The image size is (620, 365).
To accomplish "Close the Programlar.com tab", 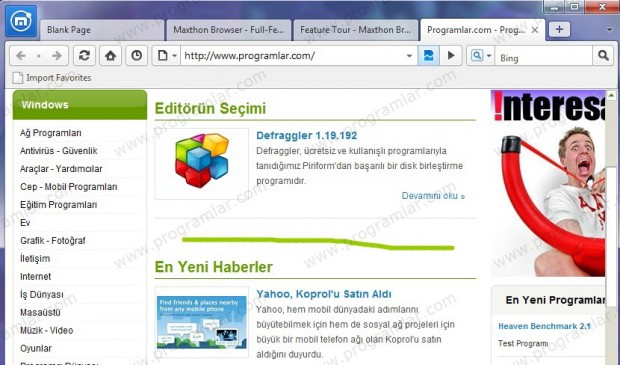I will (x=535, y=30).
